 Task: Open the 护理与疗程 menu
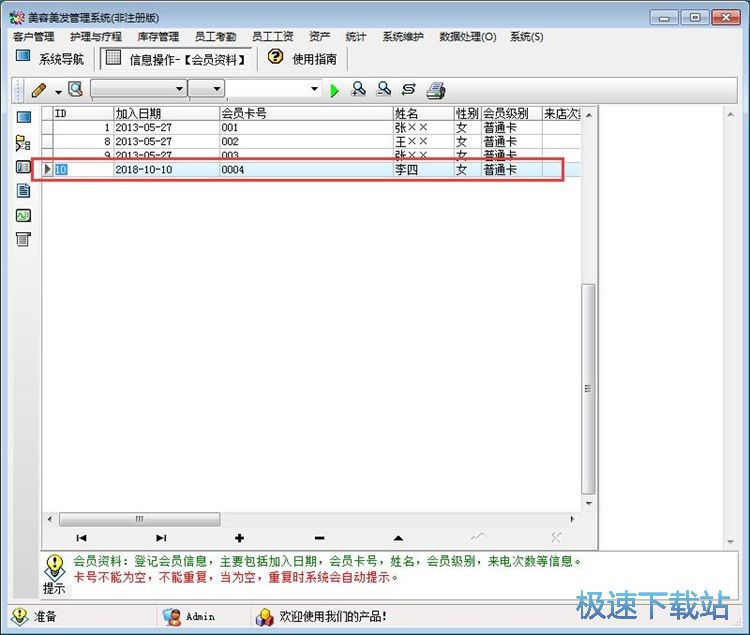[x=96, y=36]
